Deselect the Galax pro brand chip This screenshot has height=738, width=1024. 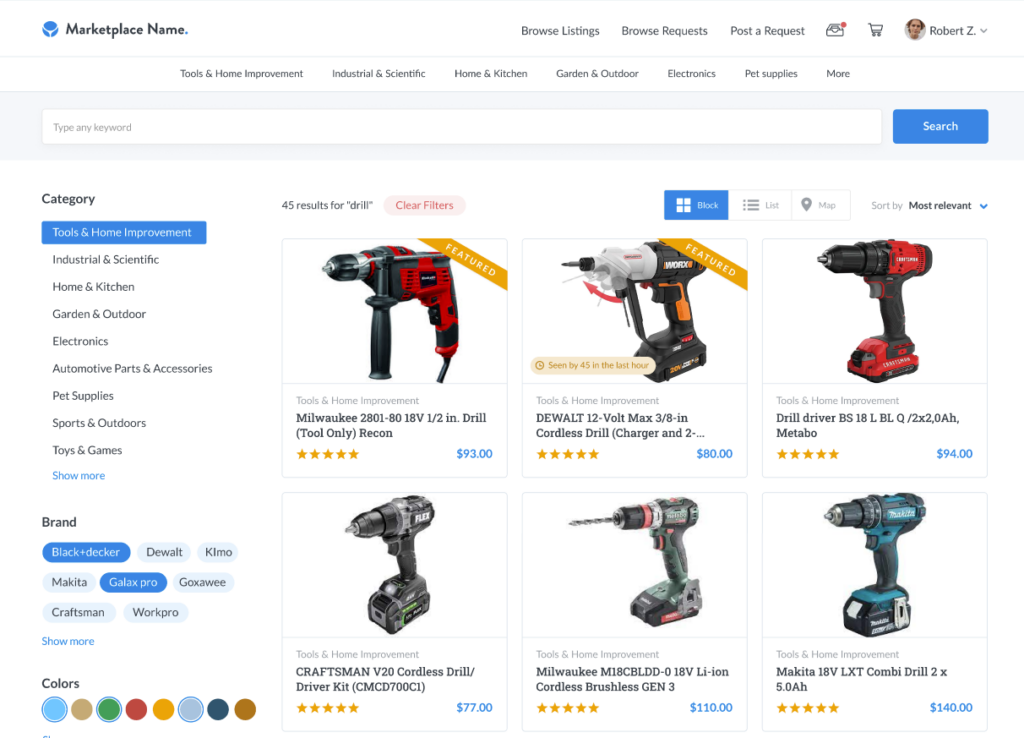coord(133,583)
